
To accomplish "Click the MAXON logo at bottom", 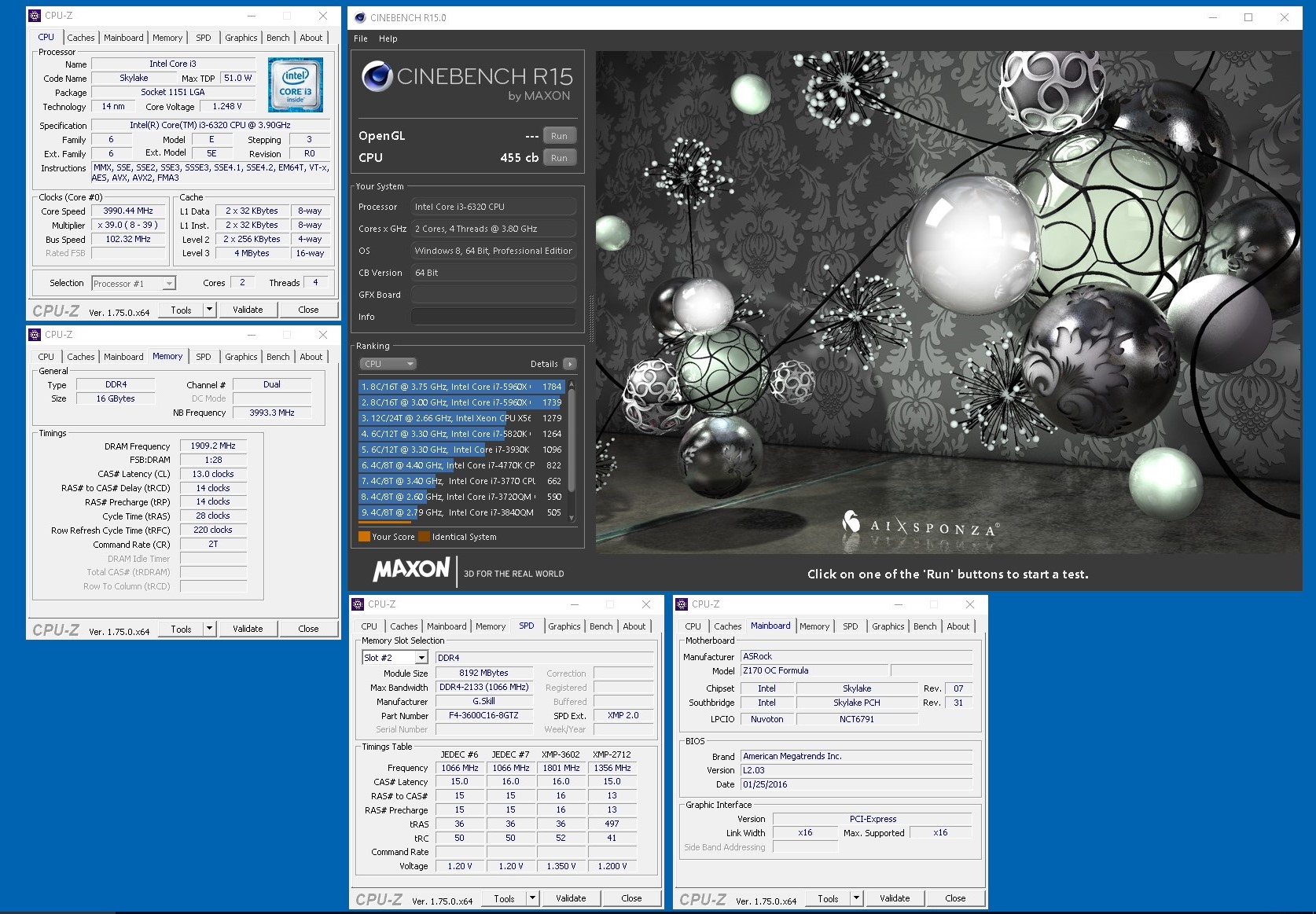I will (411, 570).
